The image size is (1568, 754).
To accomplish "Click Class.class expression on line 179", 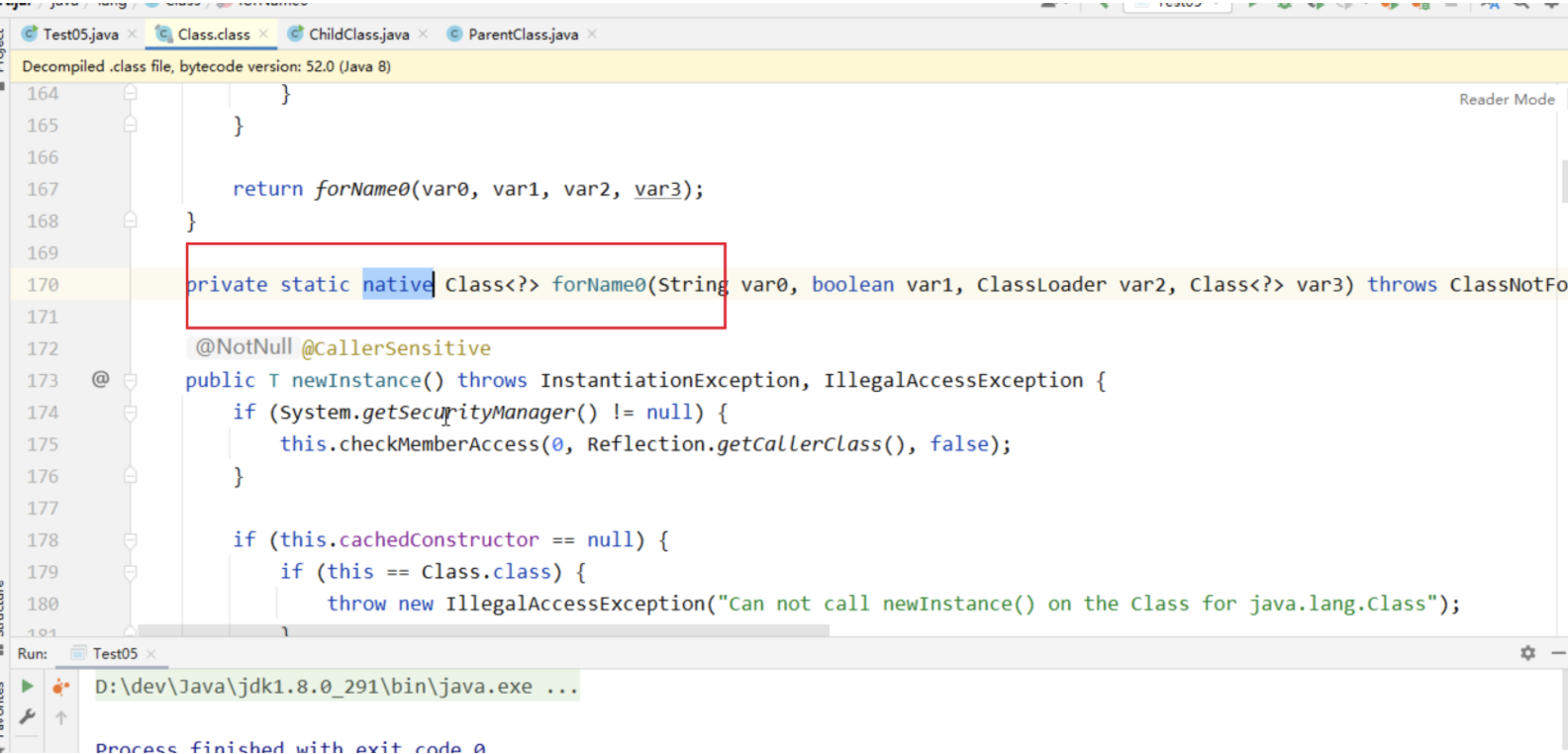I will [486, 572].
